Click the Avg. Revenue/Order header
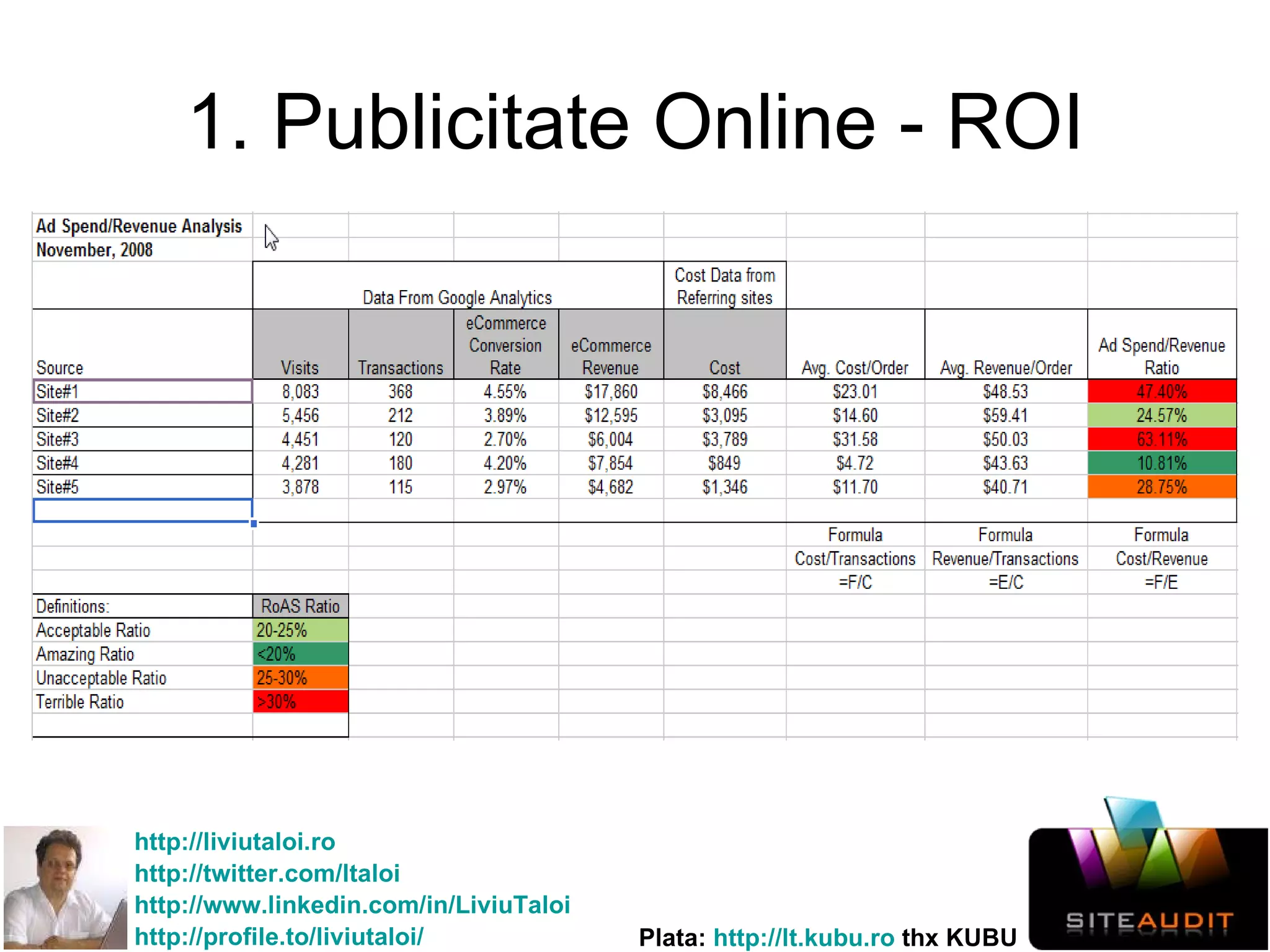This screenshot has width=1270, height=952. [1006, 345]
